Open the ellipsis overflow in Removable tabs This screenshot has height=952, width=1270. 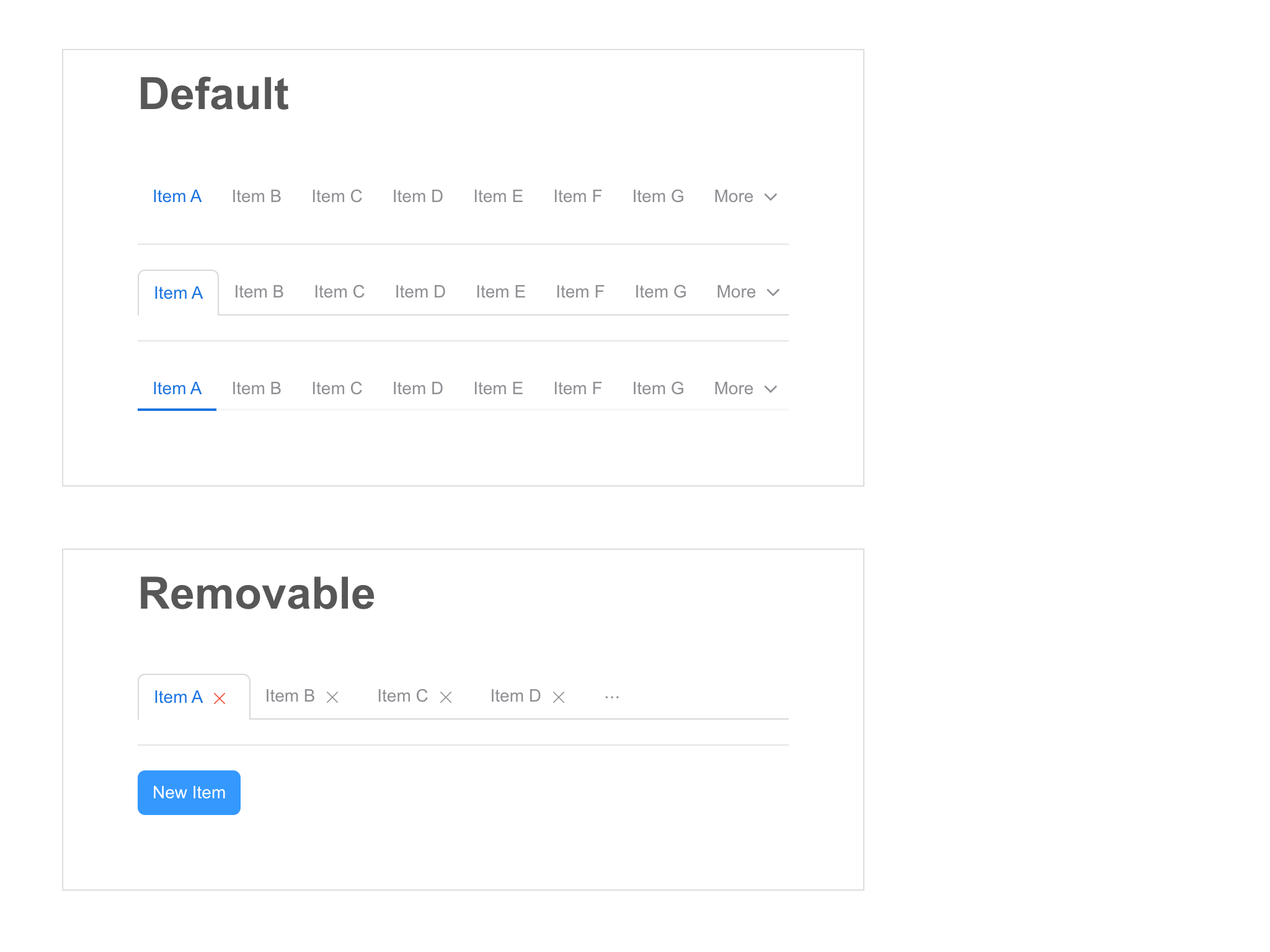click(612, 697)
